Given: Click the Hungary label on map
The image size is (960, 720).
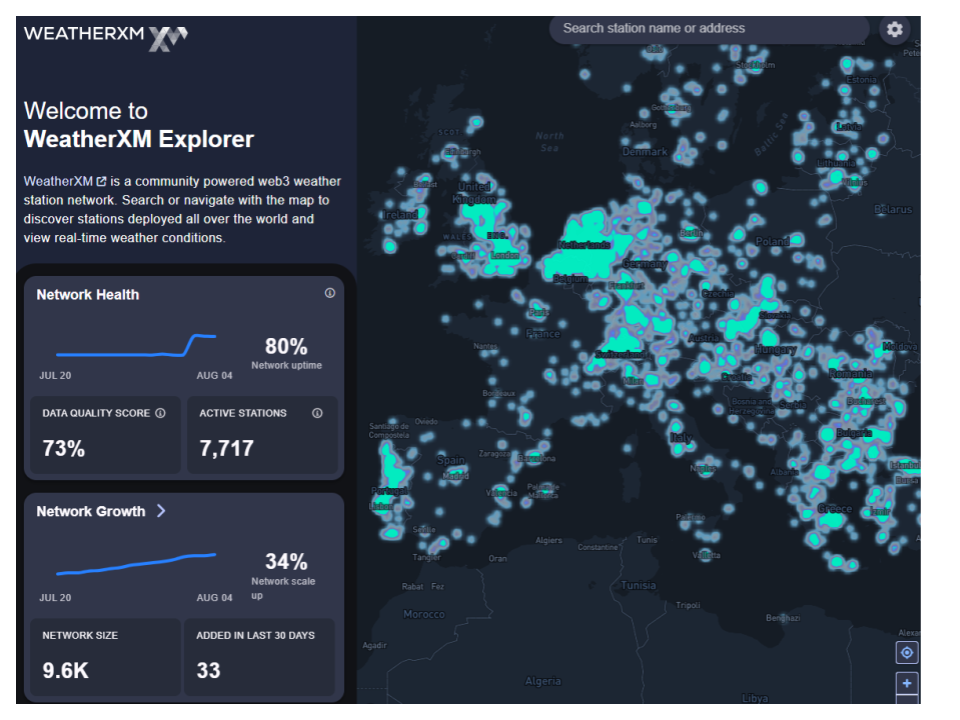Looking at the screenshot, I should coord(775,350).
